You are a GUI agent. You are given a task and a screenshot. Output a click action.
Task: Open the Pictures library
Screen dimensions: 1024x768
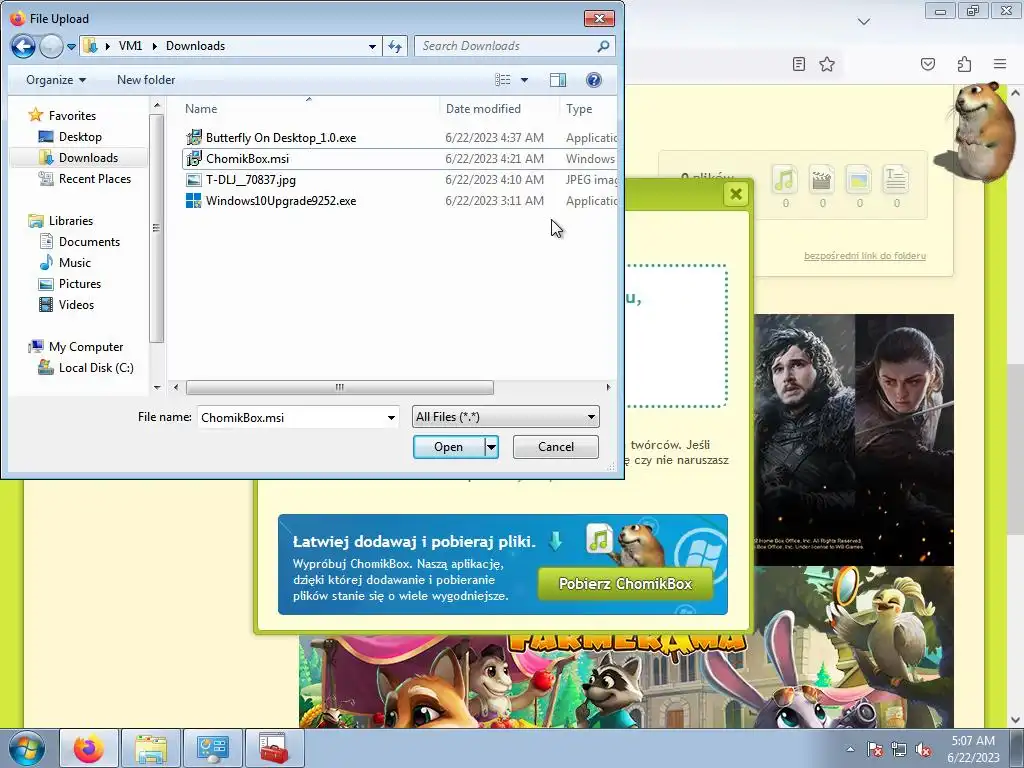[80, 283]
